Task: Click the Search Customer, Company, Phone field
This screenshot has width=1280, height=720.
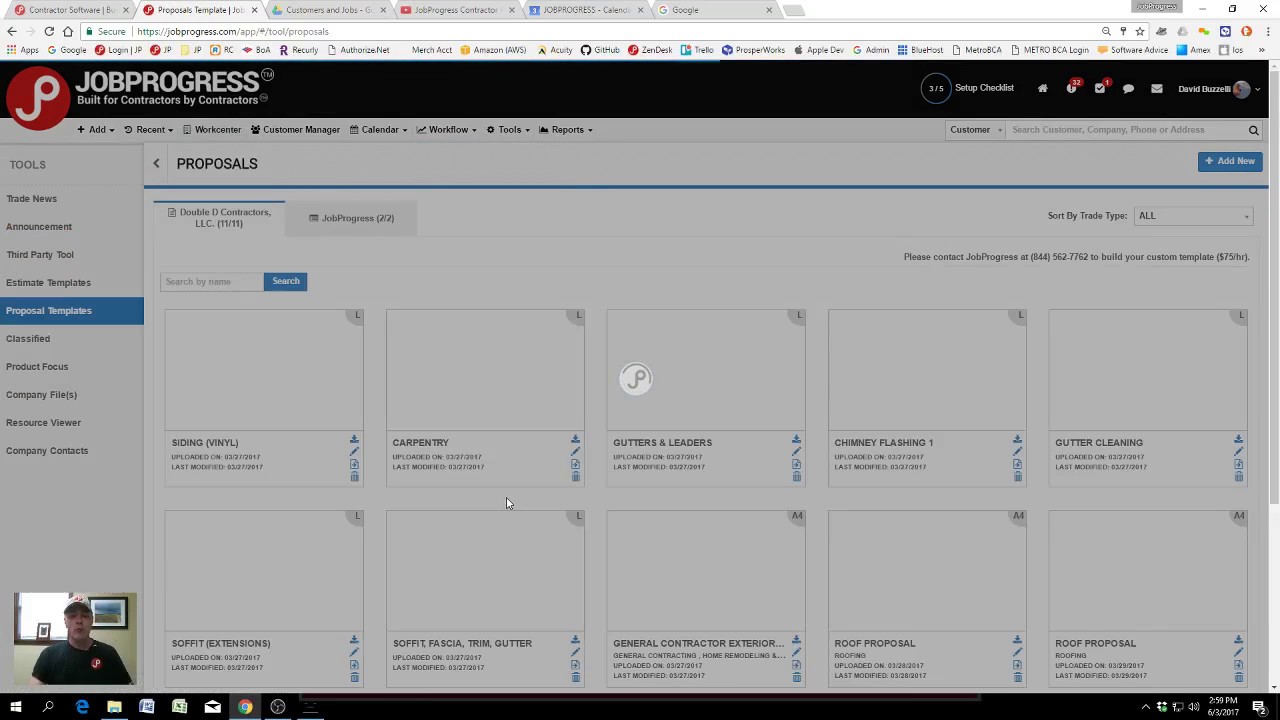Action: [x=1125, y=130]
